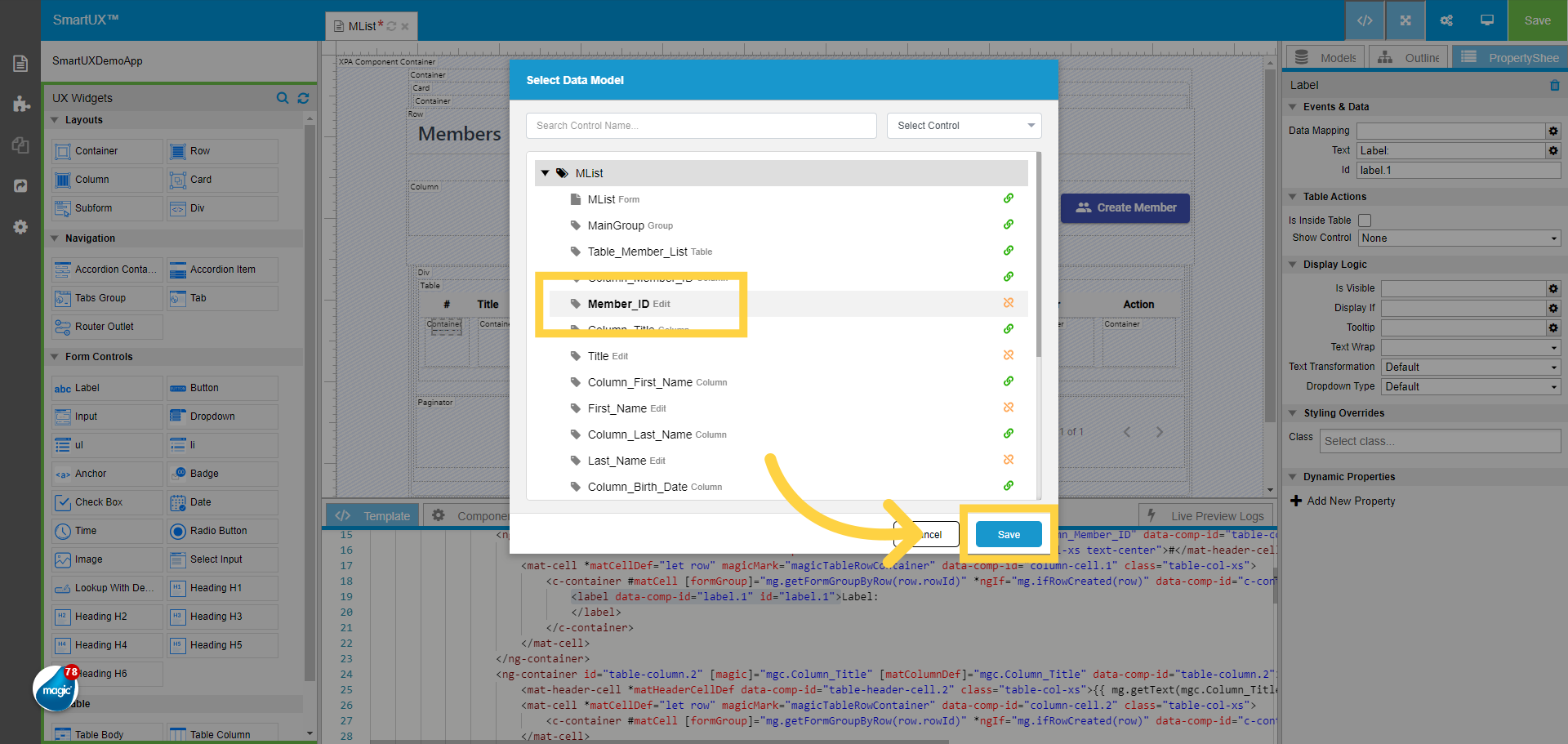Select the puzzle piece icon in the left sidebar
Image resolution: width=1568 pixels, height=744 pixels.
click(20, 104)
